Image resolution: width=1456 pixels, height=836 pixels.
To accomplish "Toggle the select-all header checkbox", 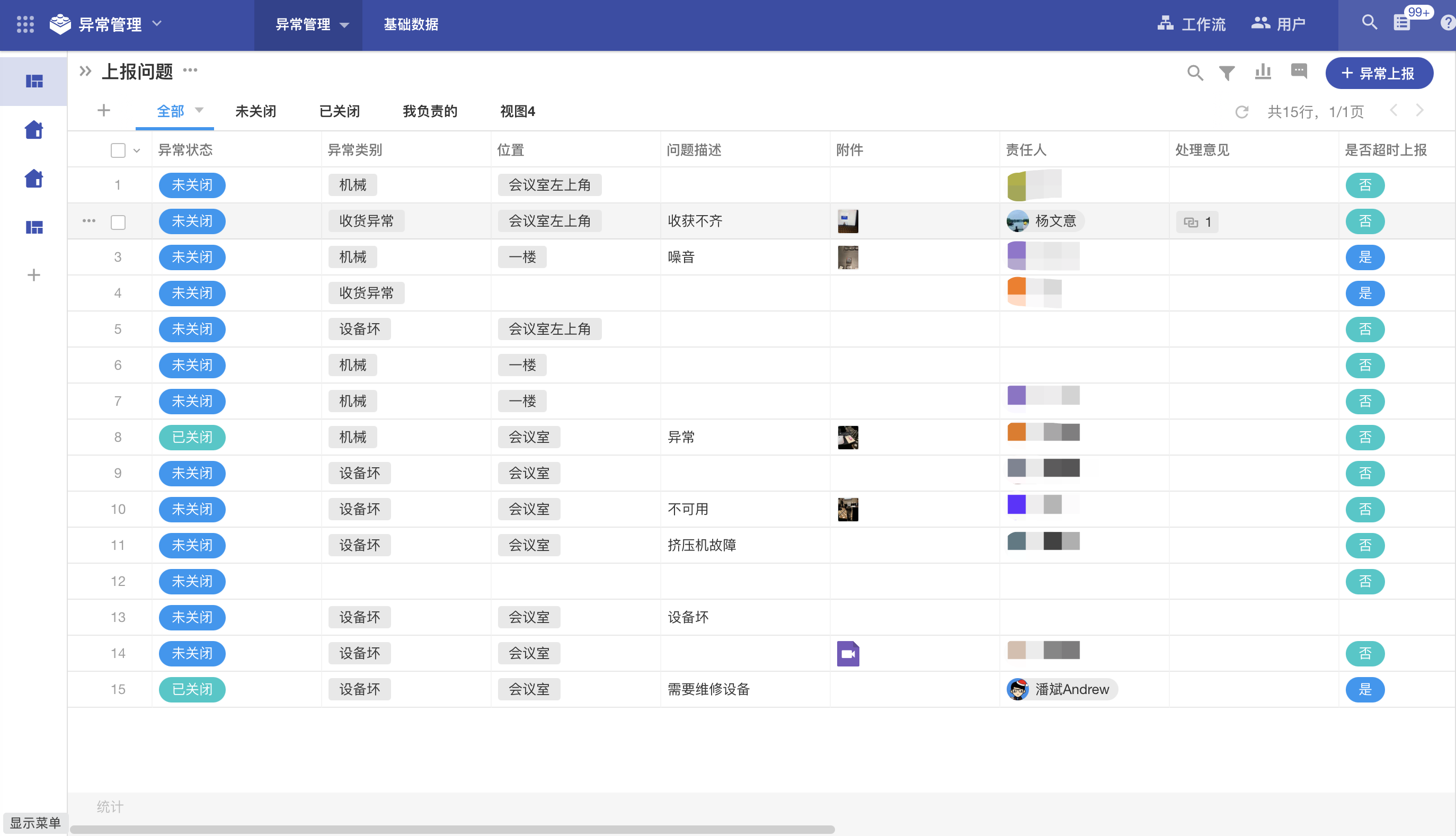I will [118, 150].
